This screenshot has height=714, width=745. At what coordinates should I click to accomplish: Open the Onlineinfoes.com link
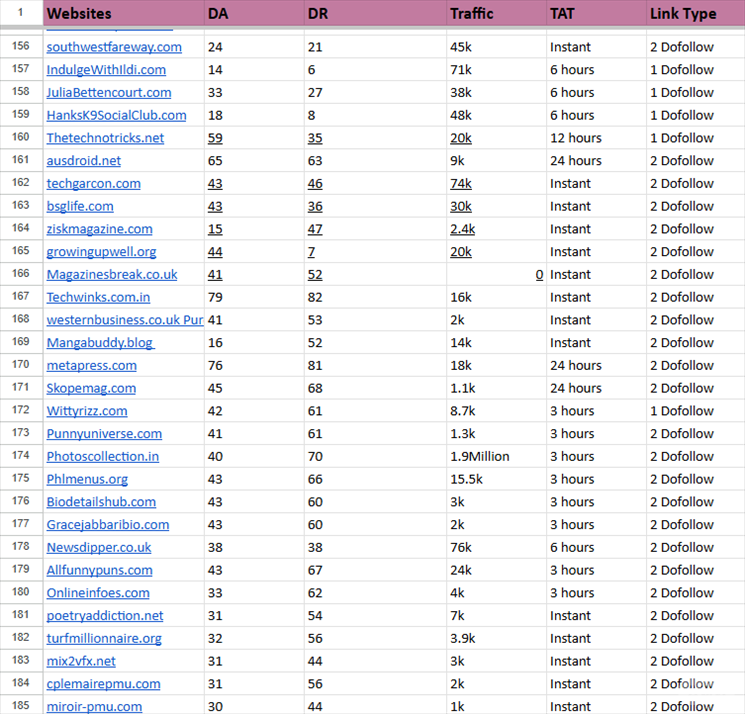pos(98,594)
